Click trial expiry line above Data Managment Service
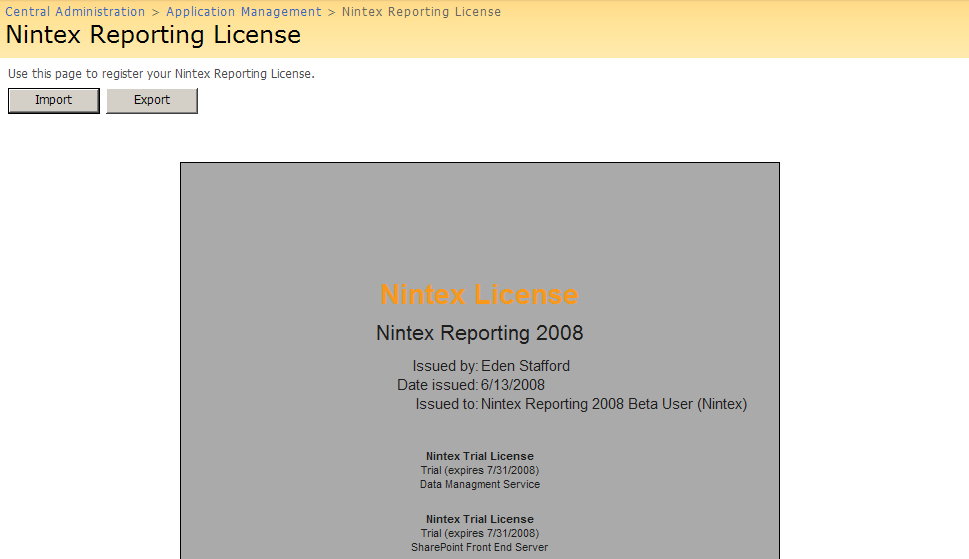This screenshot has height=559, width=969. [x=479, y=470]
